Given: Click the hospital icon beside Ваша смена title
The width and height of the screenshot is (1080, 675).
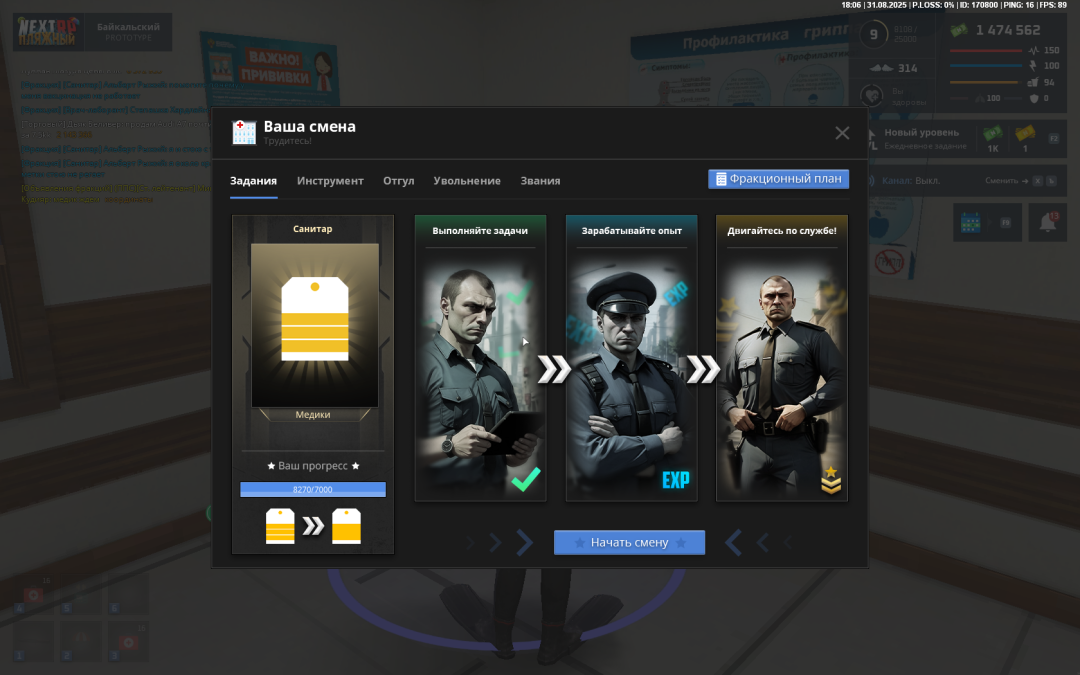Looking at the screenshot, I should (x=244, y=132).
